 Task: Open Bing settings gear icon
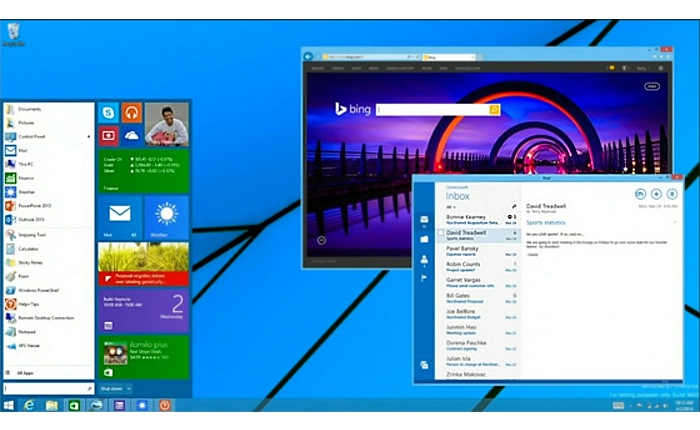coord(661,68)
